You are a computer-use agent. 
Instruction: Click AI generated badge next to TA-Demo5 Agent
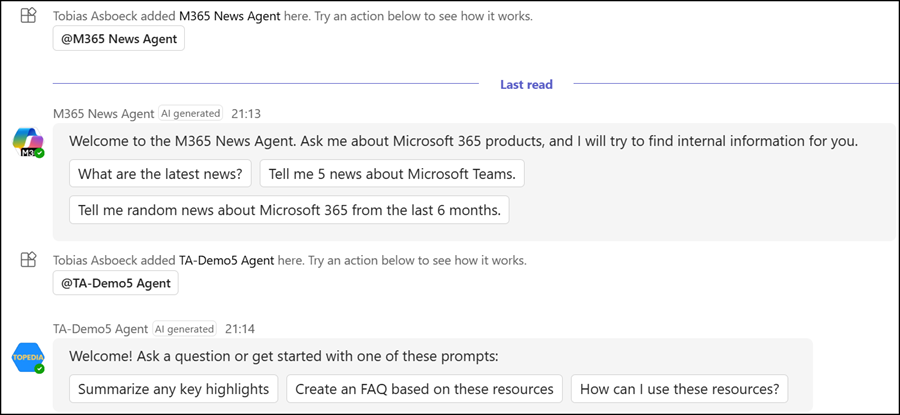pyautogui.click(x=184, y=329)
